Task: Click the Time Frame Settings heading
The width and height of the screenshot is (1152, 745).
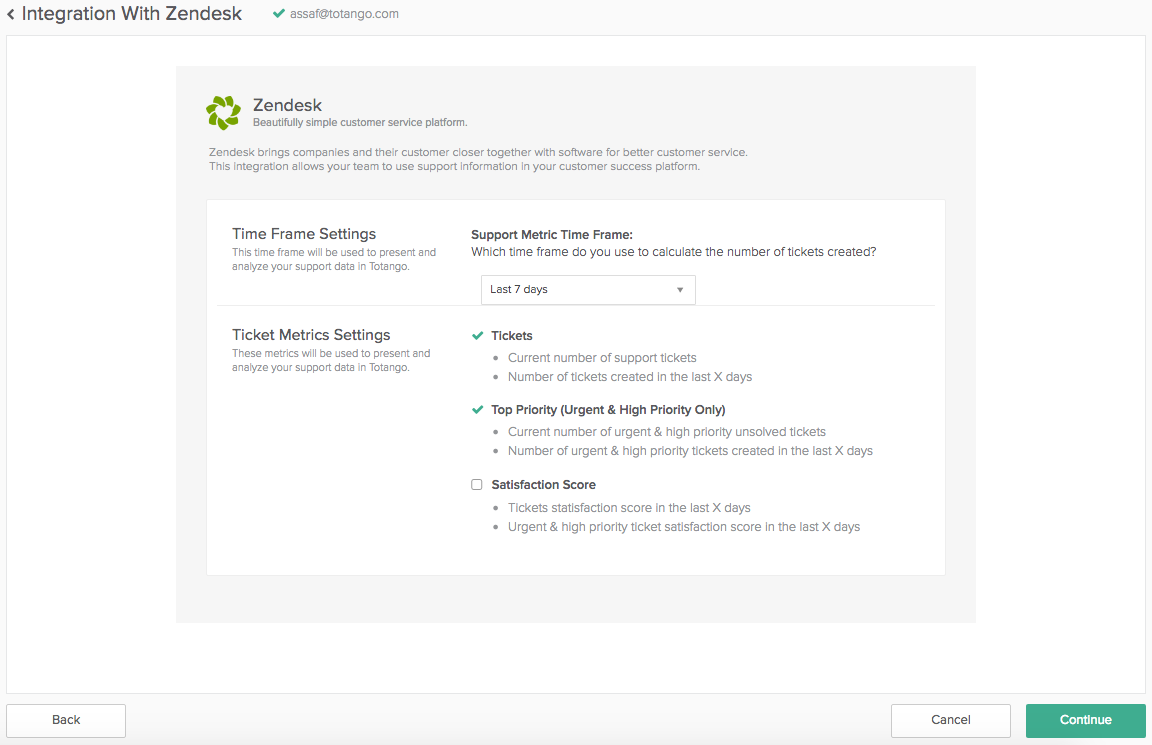Action: 304,234
